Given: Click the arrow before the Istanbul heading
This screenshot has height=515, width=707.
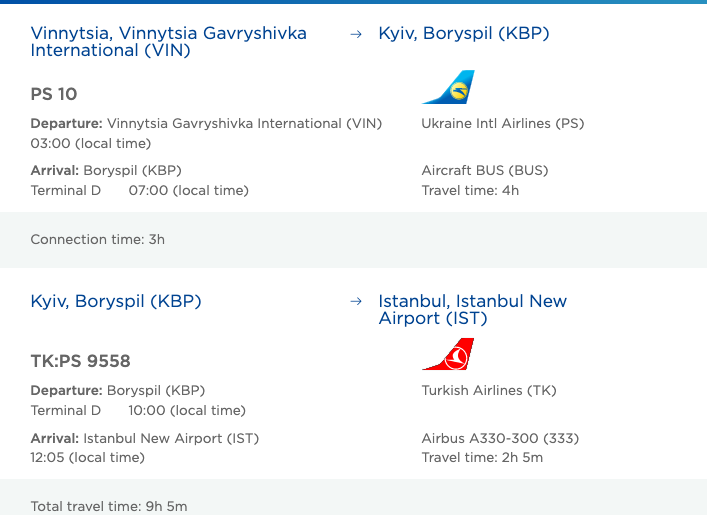Looking at the screenshot, I should click(x=355, y=302).
